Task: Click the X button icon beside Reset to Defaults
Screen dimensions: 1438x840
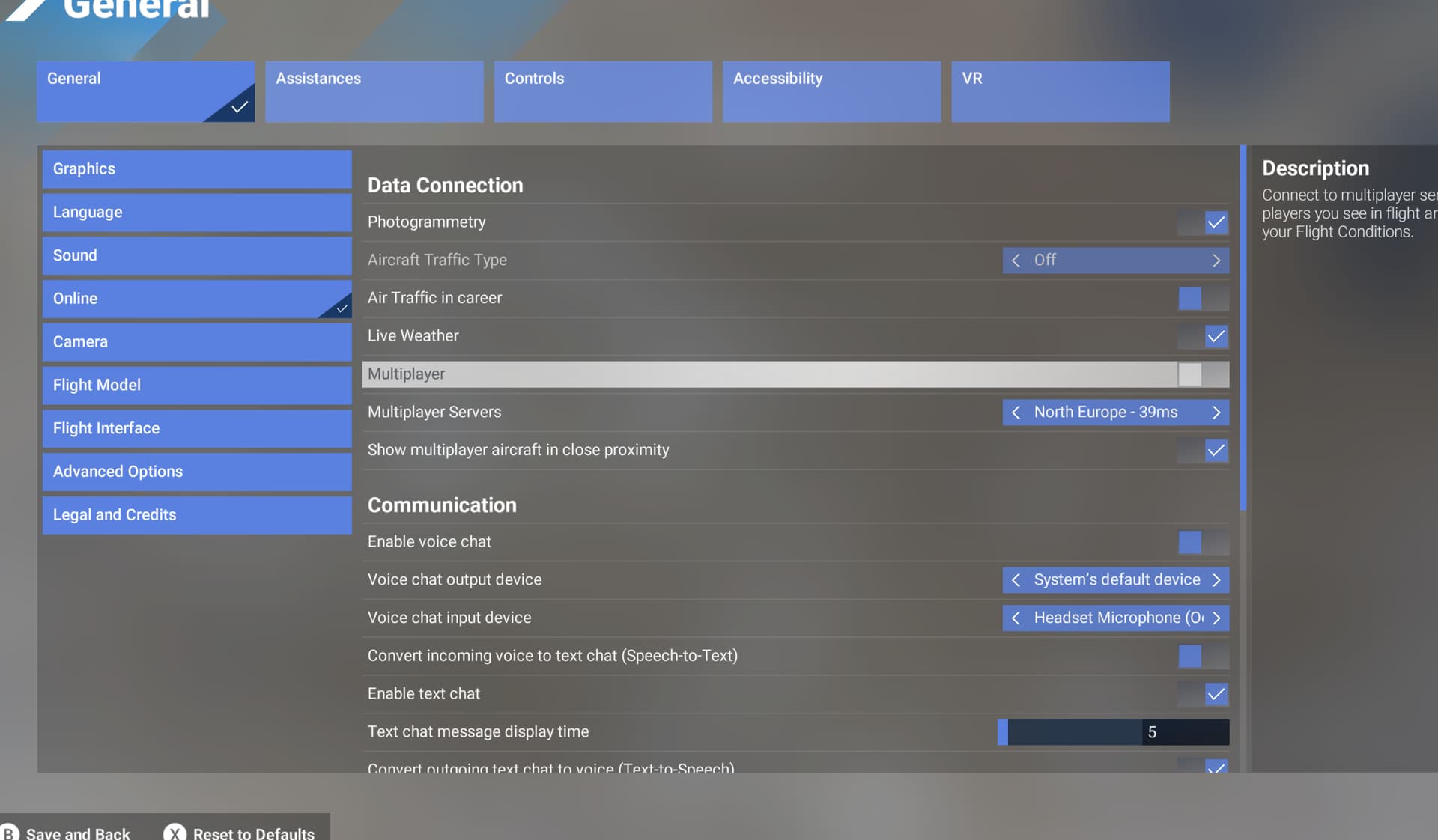Action: 175,833
